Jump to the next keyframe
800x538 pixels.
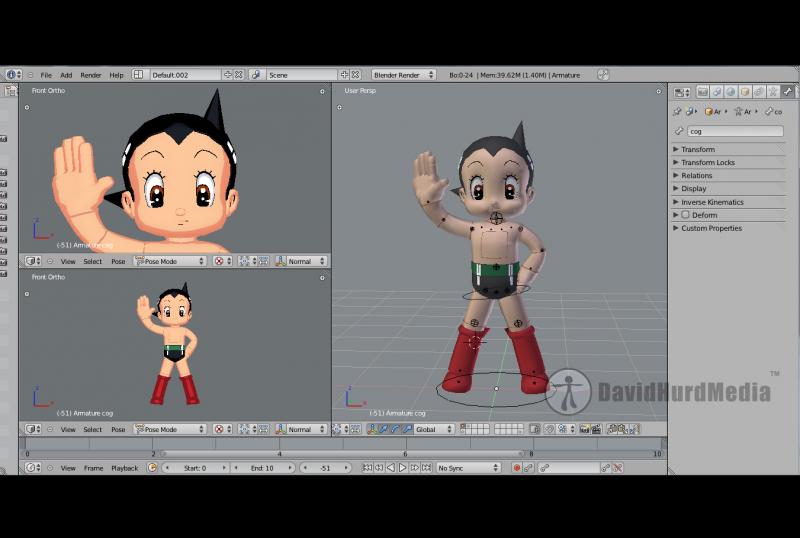414,468
